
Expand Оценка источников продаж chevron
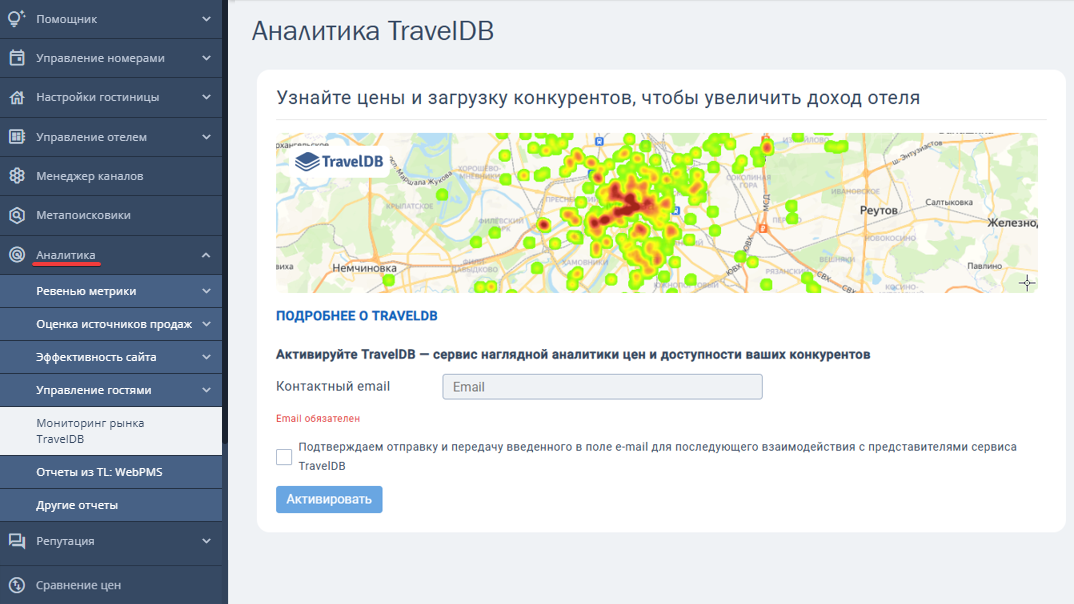click(x=206, y=324)
